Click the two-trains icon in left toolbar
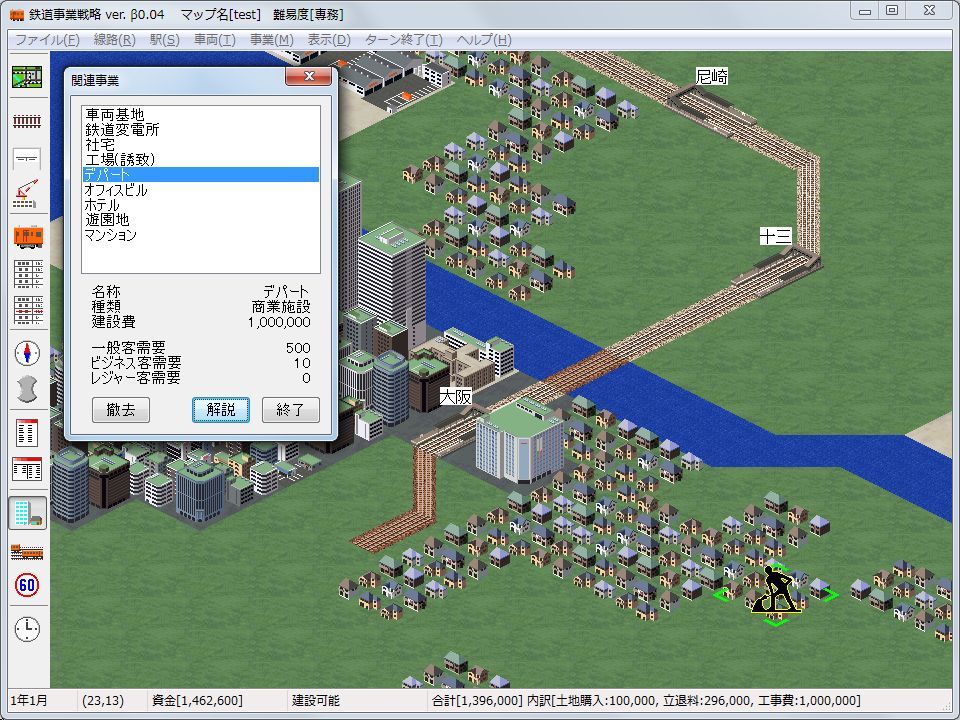Image resolution: width=960 pixels, height=720 pixels. 28,551
